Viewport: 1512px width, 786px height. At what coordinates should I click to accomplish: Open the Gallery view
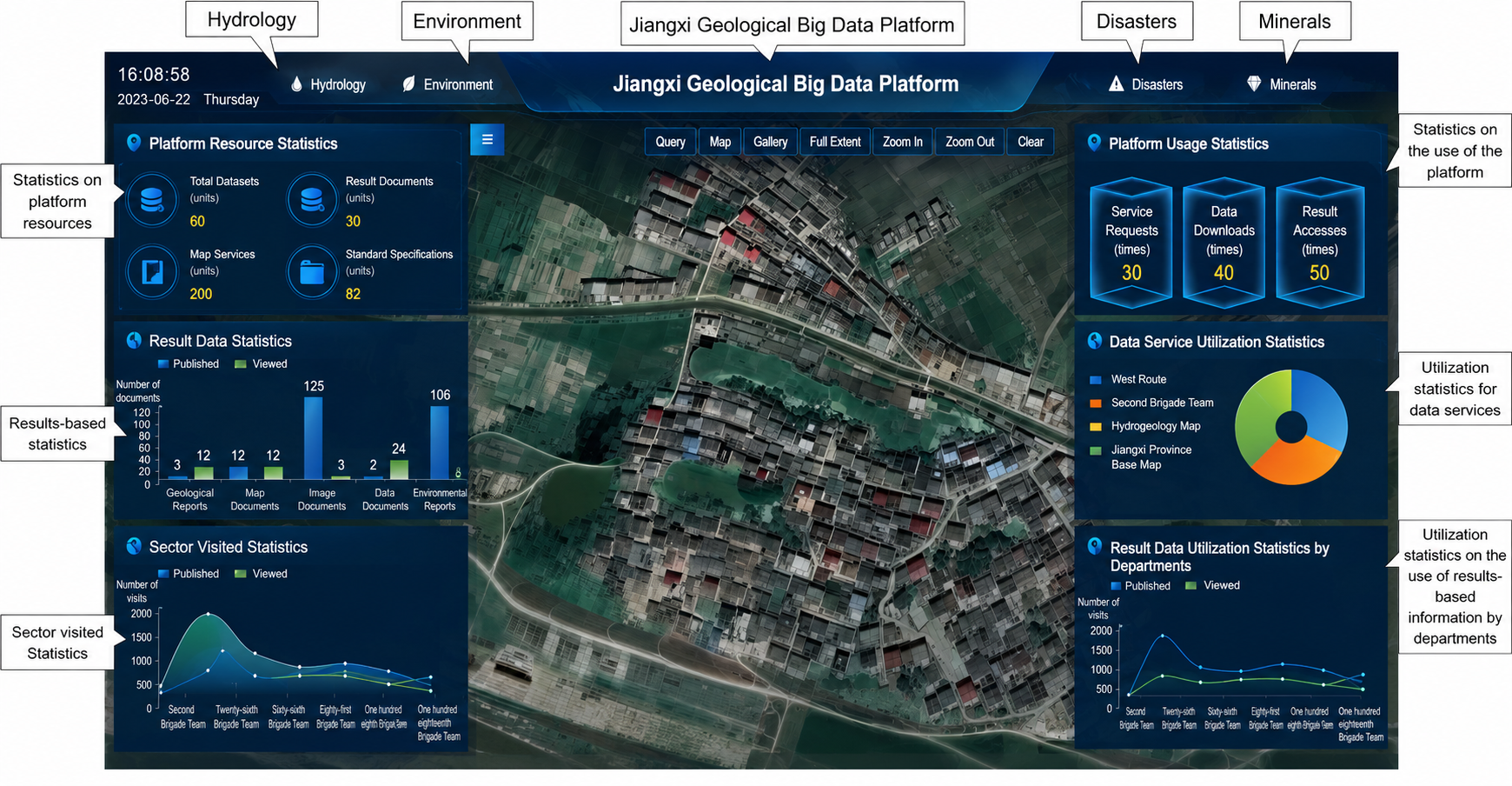click(x=771, y=142)
